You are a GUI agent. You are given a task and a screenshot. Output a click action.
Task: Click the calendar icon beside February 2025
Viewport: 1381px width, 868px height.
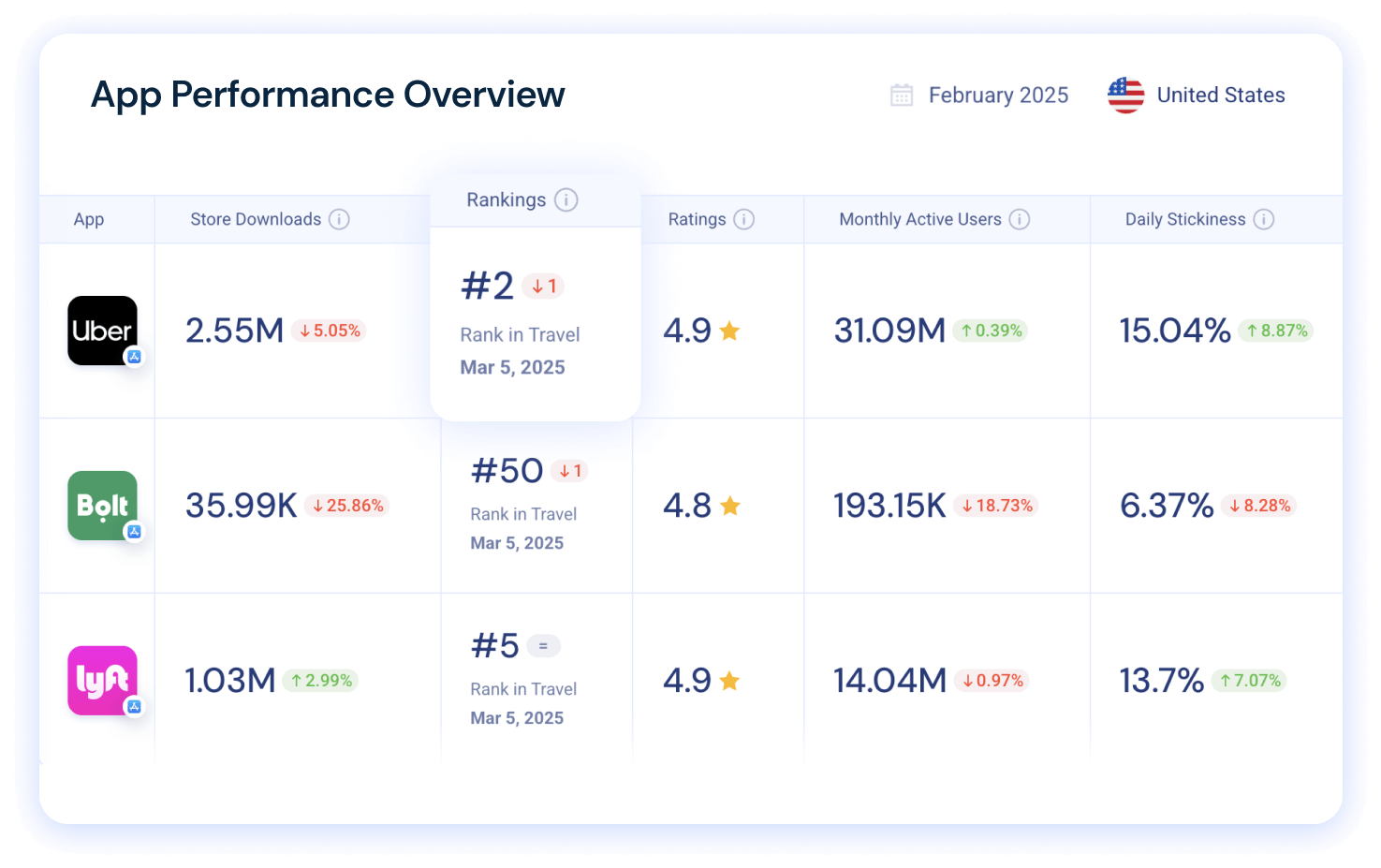point(901,95)
